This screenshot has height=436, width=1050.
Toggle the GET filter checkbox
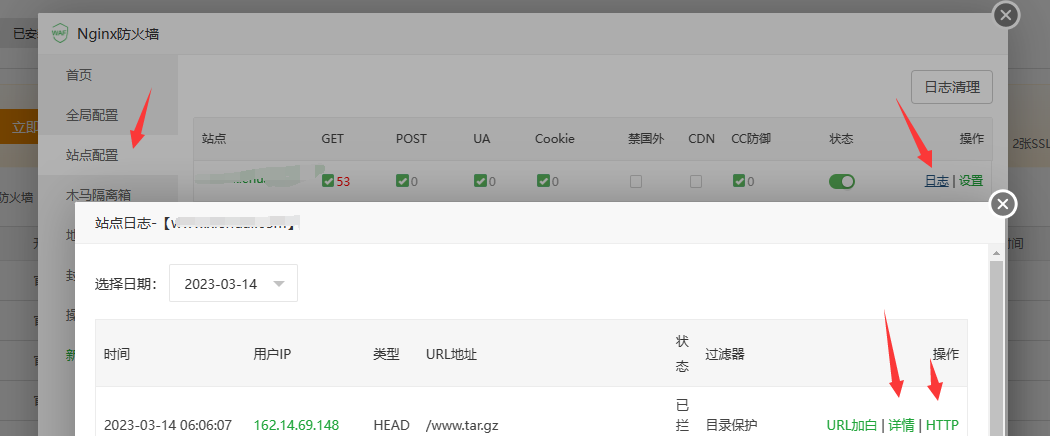click(328, 181)
